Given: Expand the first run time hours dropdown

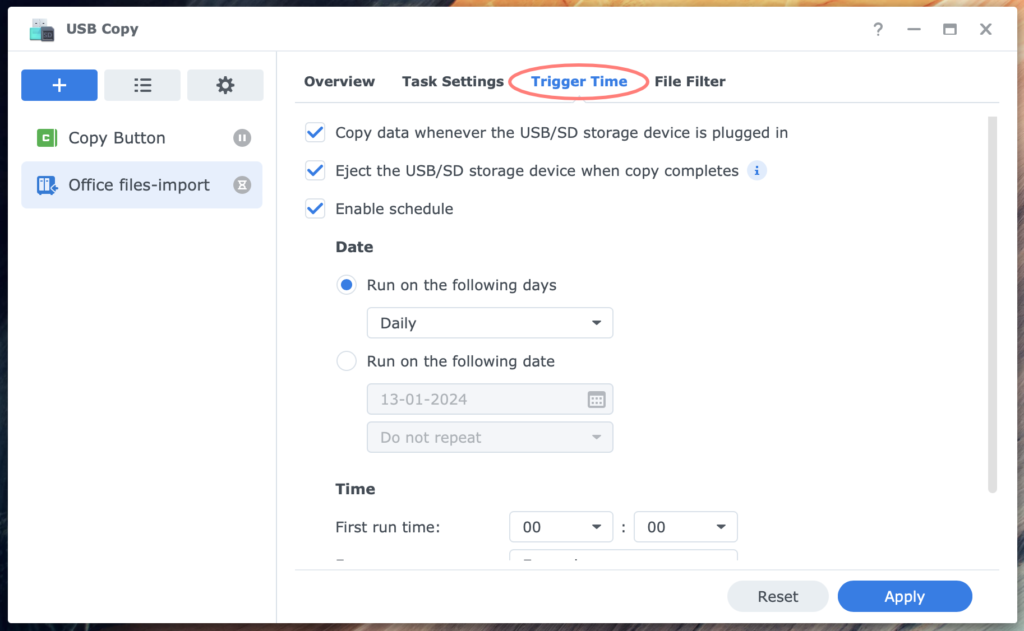Looking at the screenshot, I should [x=561, y=527].
